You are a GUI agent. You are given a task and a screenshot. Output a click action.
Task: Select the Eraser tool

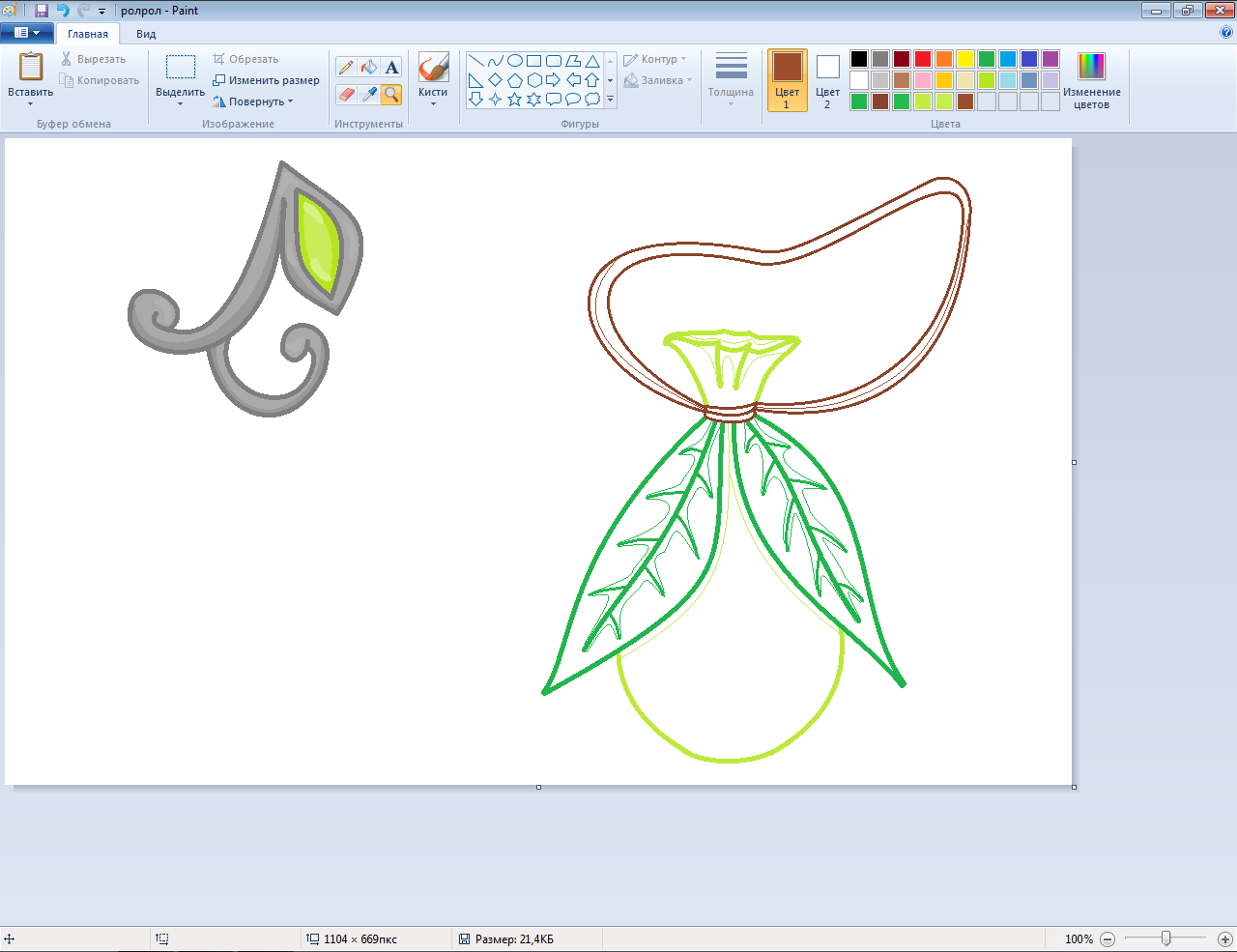346,94
